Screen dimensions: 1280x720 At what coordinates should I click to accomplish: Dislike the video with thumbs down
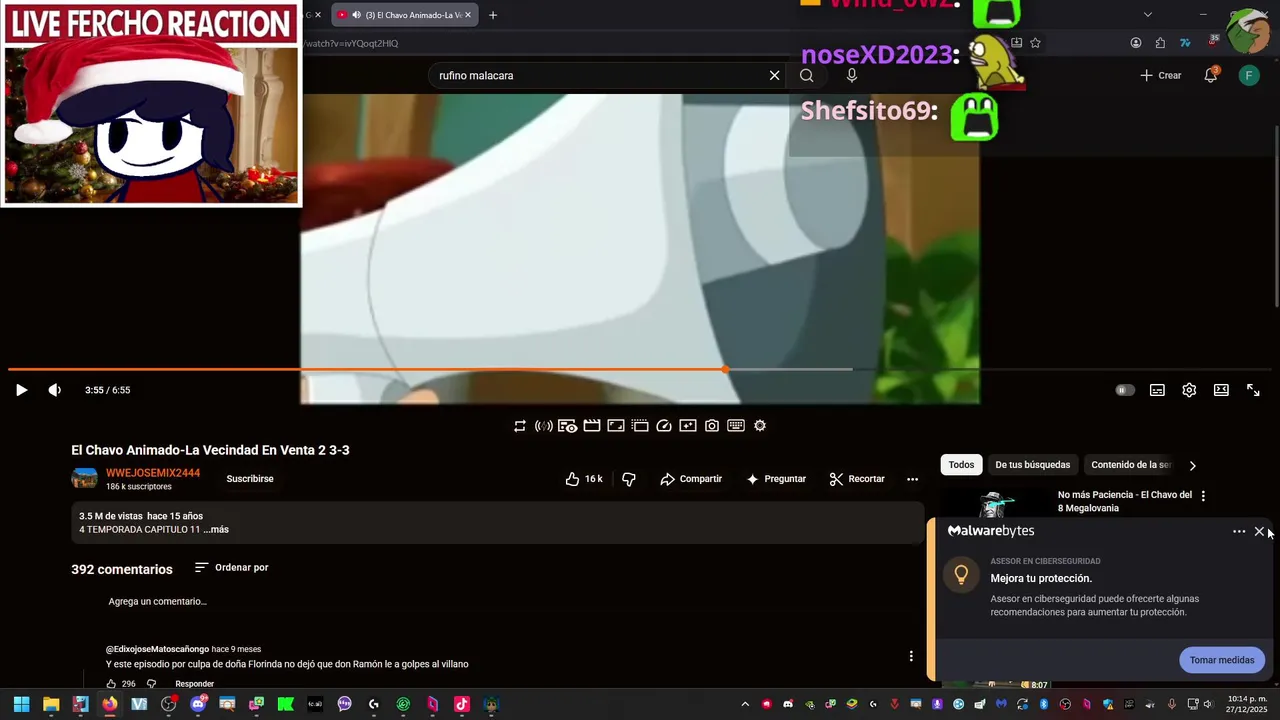coord(629,479)
